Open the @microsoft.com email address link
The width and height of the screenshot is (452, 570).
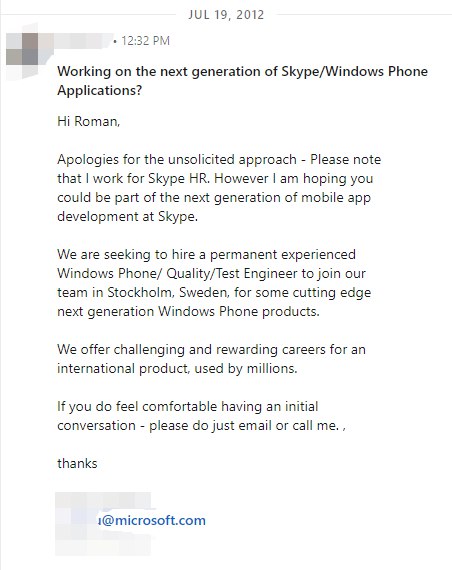152,520
